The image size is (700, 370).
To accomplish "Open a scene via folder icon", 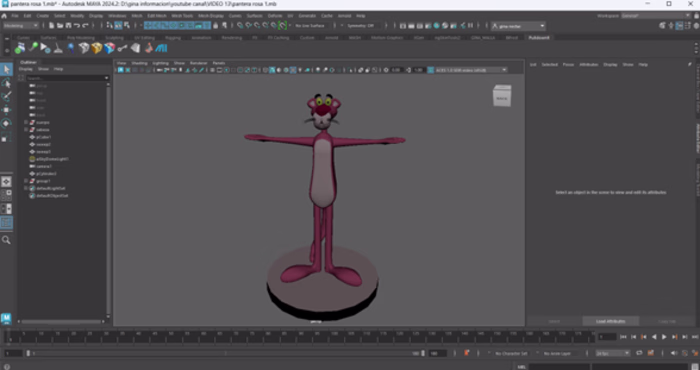I will (60, 25).
